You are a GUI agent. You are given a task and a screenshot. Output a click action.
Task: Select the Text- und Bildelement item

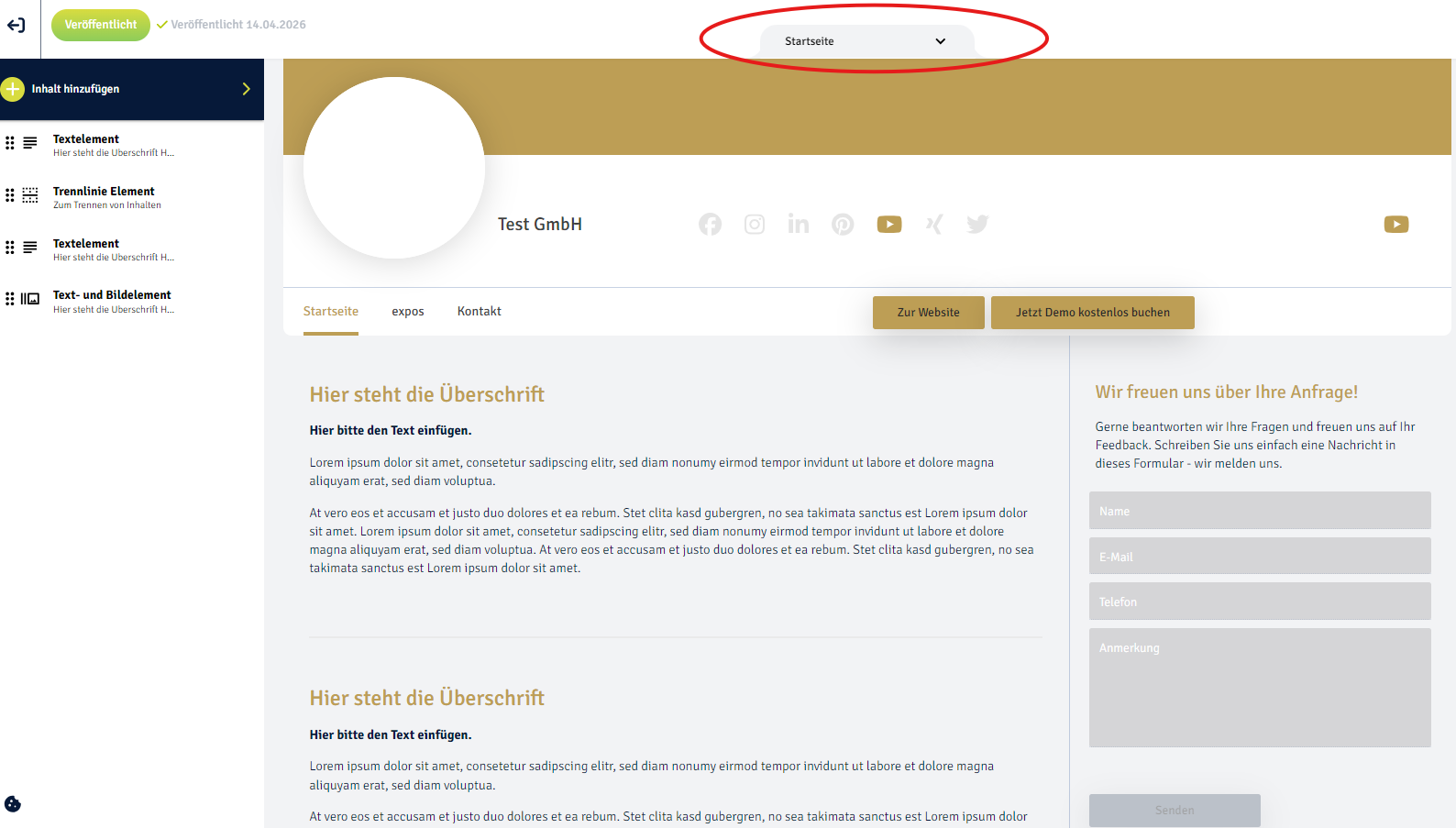coord(132,302)
